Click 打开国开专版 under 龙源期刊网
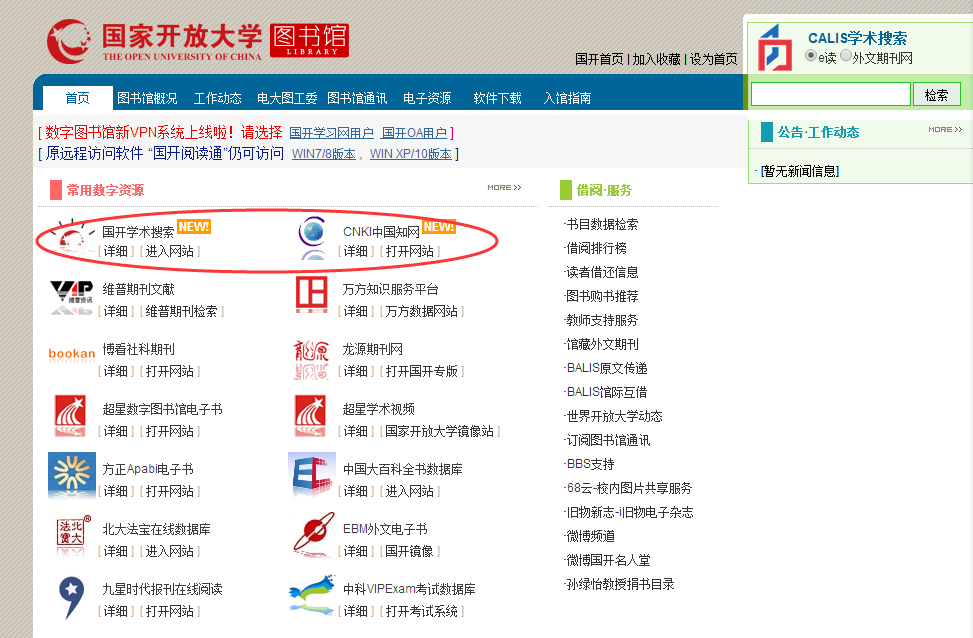 pos(421,371)
